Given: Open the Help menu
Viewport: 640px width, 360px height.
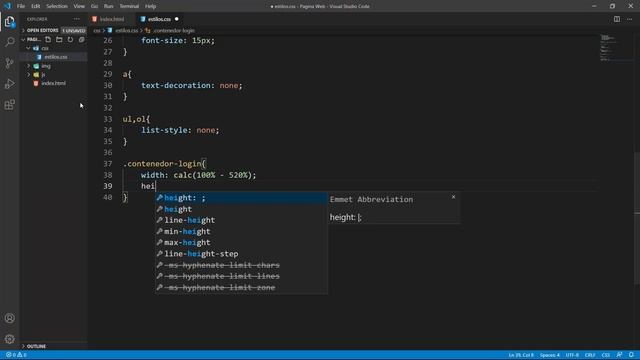Looking at the screenshot, I should point(151,6).
